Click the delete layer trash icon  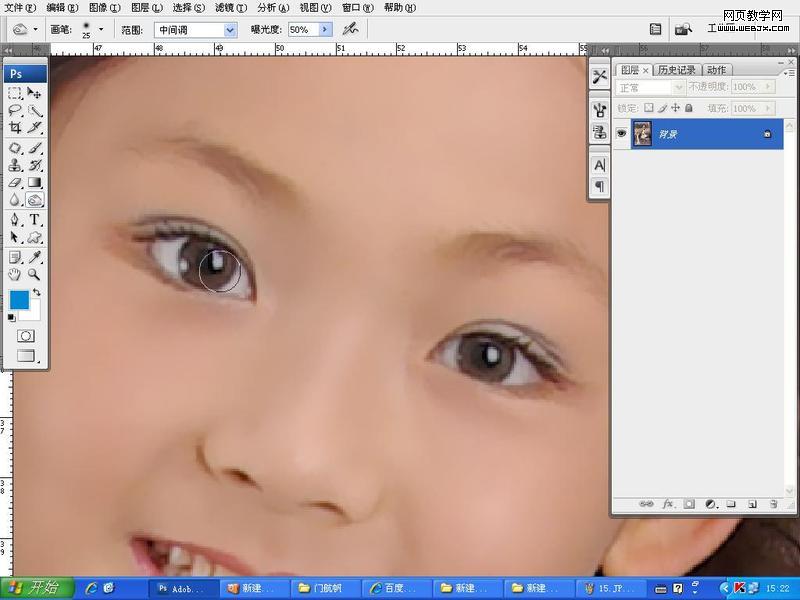(774, 505)
